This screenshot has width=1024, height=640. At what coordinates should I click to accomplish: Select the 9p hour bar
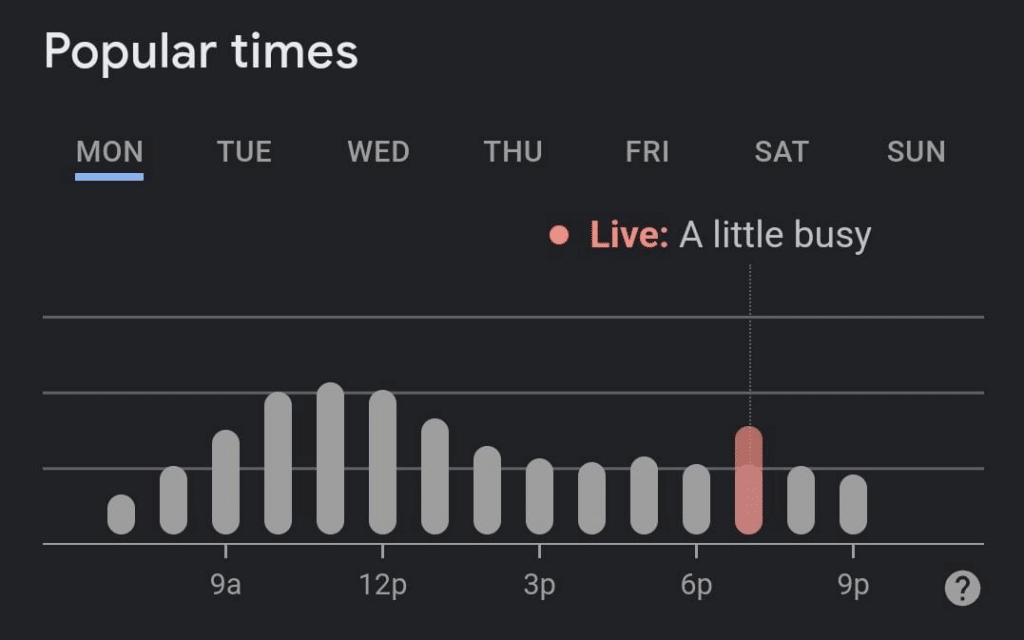click(x=853, y=505)
